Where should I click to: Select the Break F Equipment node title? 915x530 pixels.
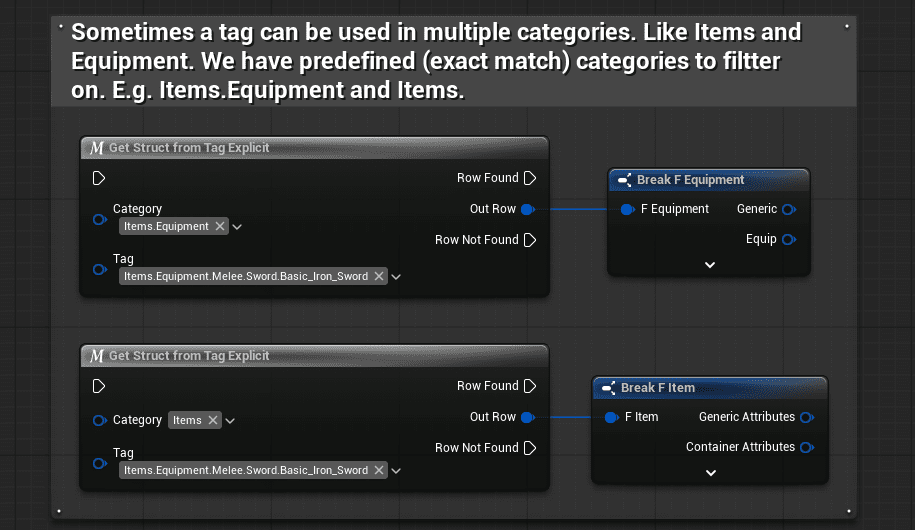tap(690, 180)
